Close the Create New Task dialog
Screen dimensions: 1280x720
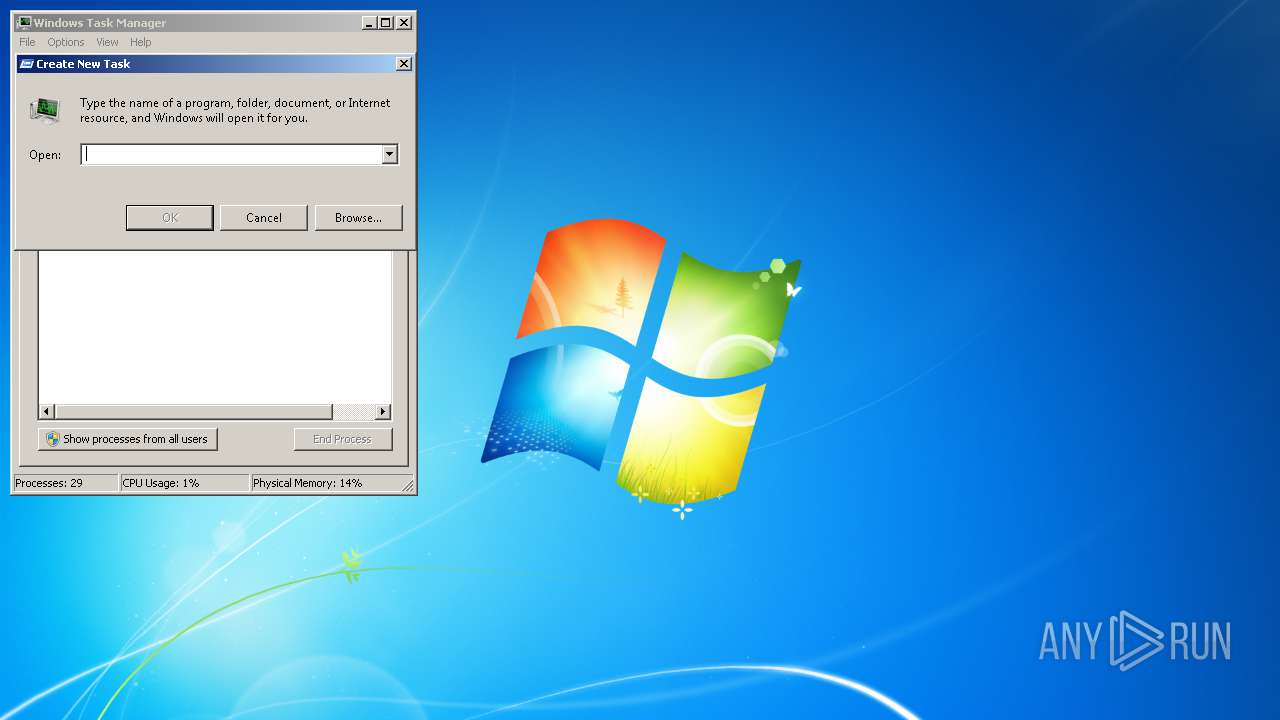(x=404, y=64)
